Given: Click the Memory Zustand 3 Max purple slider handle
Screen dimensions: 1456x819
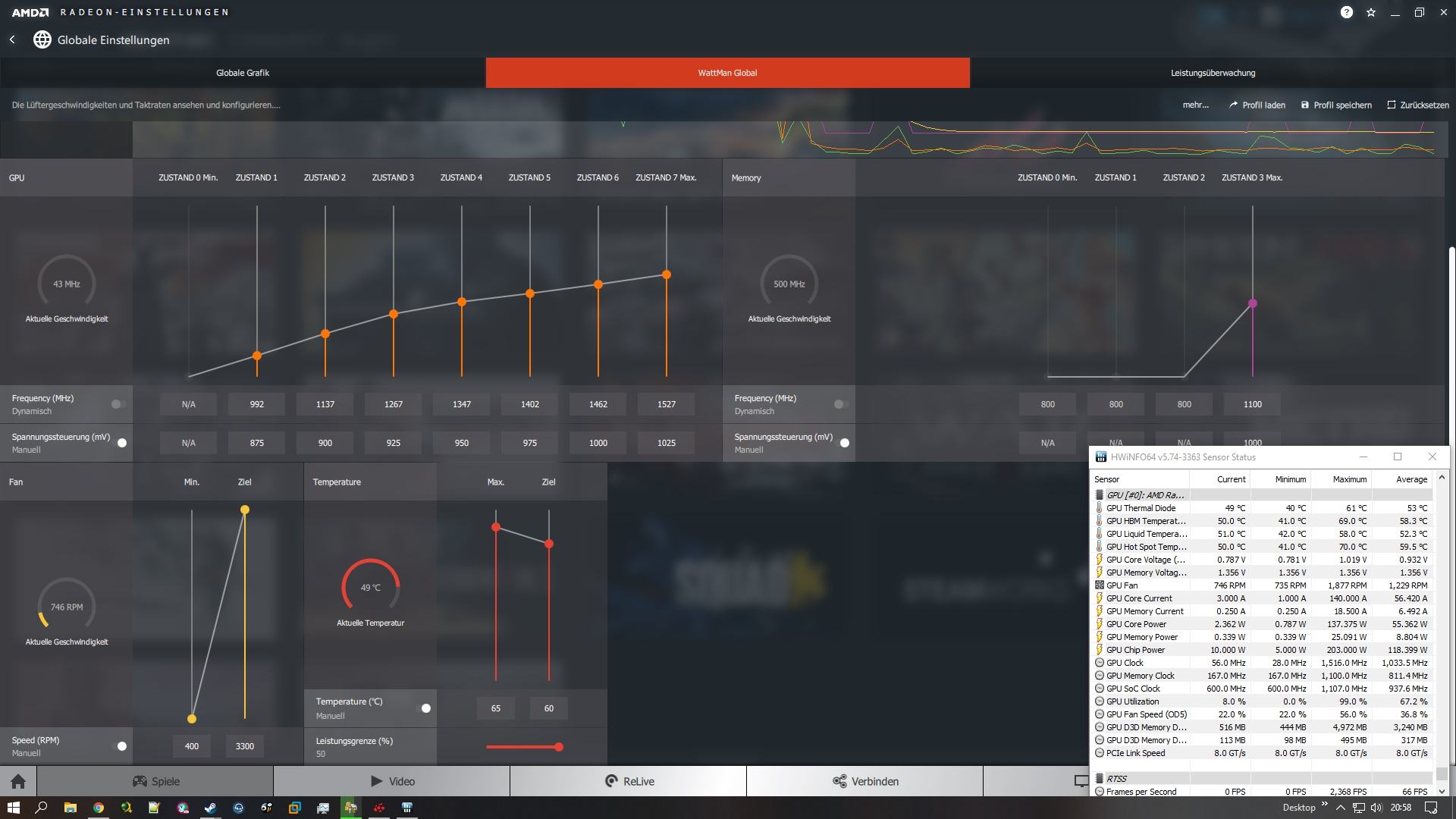Looking at the screenshot, I should point(1253,303).
